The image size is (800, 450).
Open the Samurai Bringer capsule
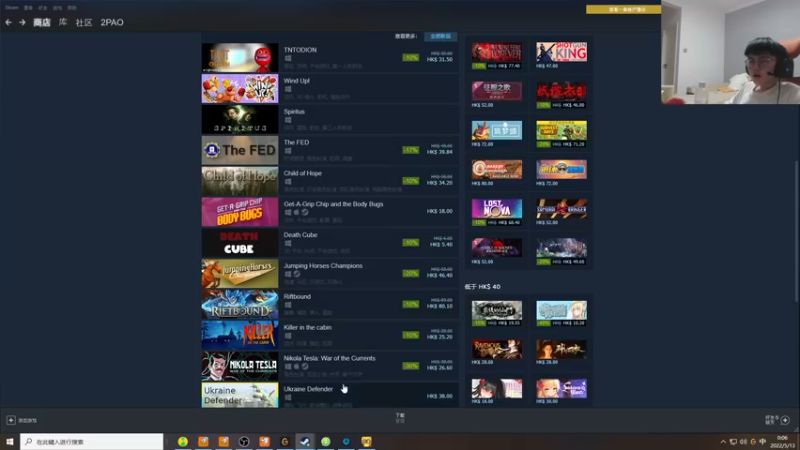point(561,209)
